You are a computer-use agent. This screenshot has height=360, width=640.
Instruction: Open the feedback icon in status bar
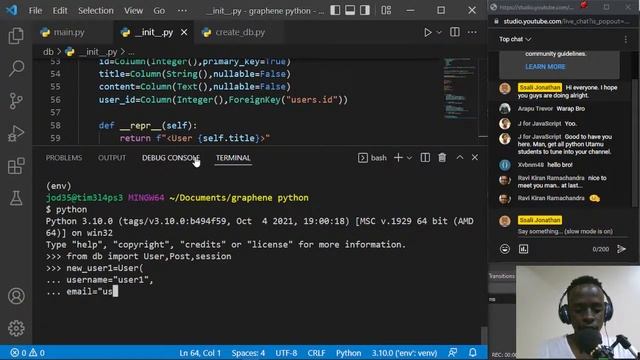tap(453, 353)
